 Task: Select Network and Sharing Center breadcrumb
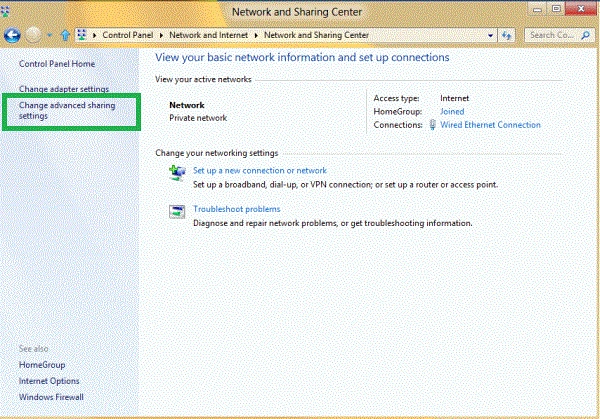pyautogui.click(x=316, y=35)
